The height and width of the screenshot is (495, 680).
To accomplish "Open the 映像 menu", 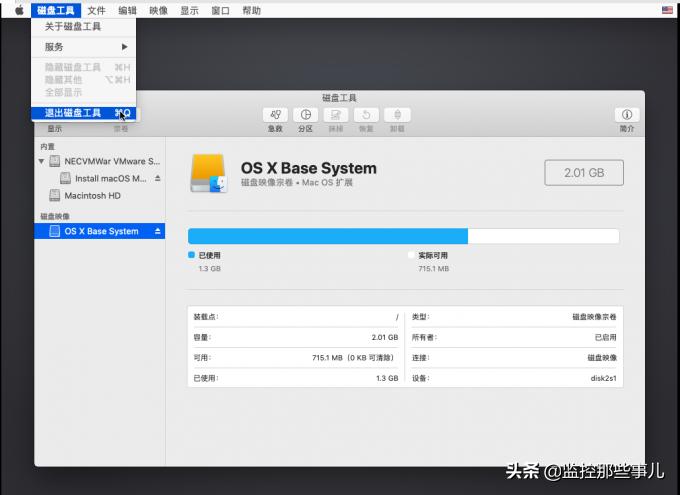I will point(159,10).
